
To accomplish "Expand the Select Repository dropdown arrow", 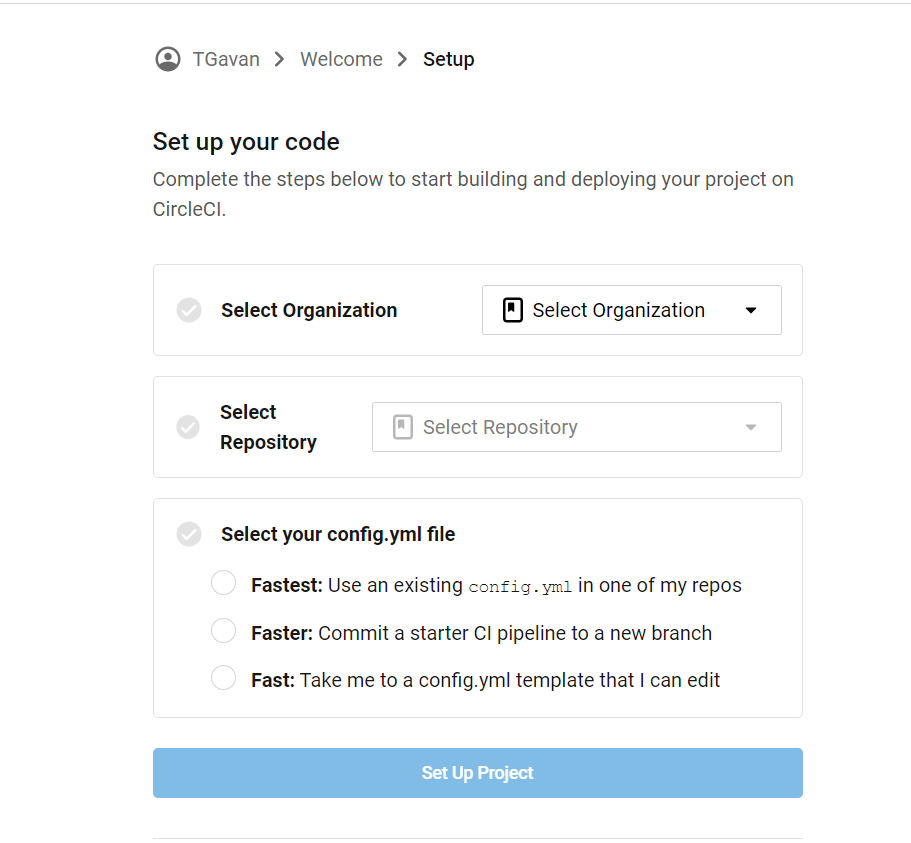I will coord(751,427).
